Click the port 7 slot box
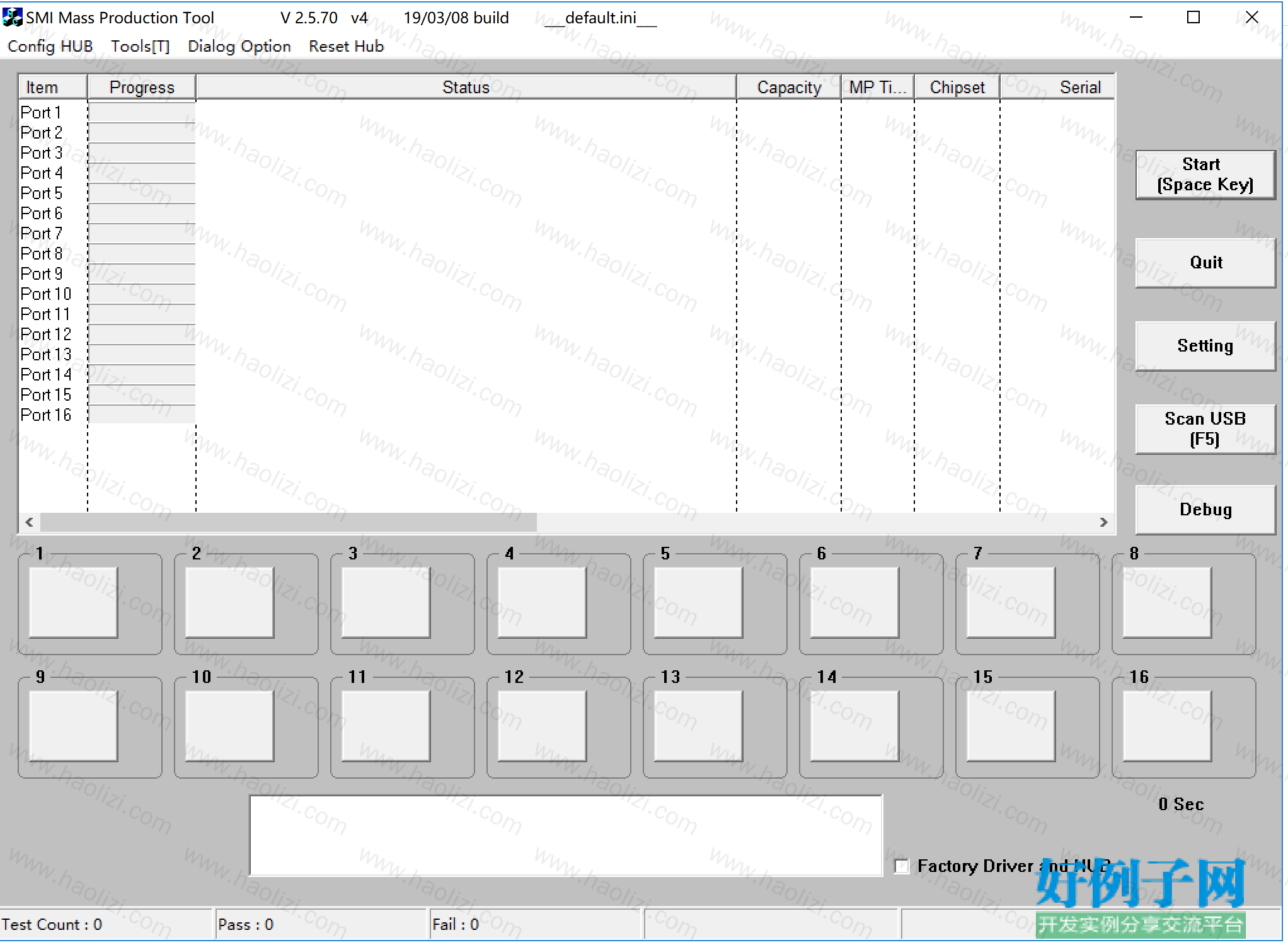The height and width of the screenshot is (945, 1288). (x=1011, y=602)
